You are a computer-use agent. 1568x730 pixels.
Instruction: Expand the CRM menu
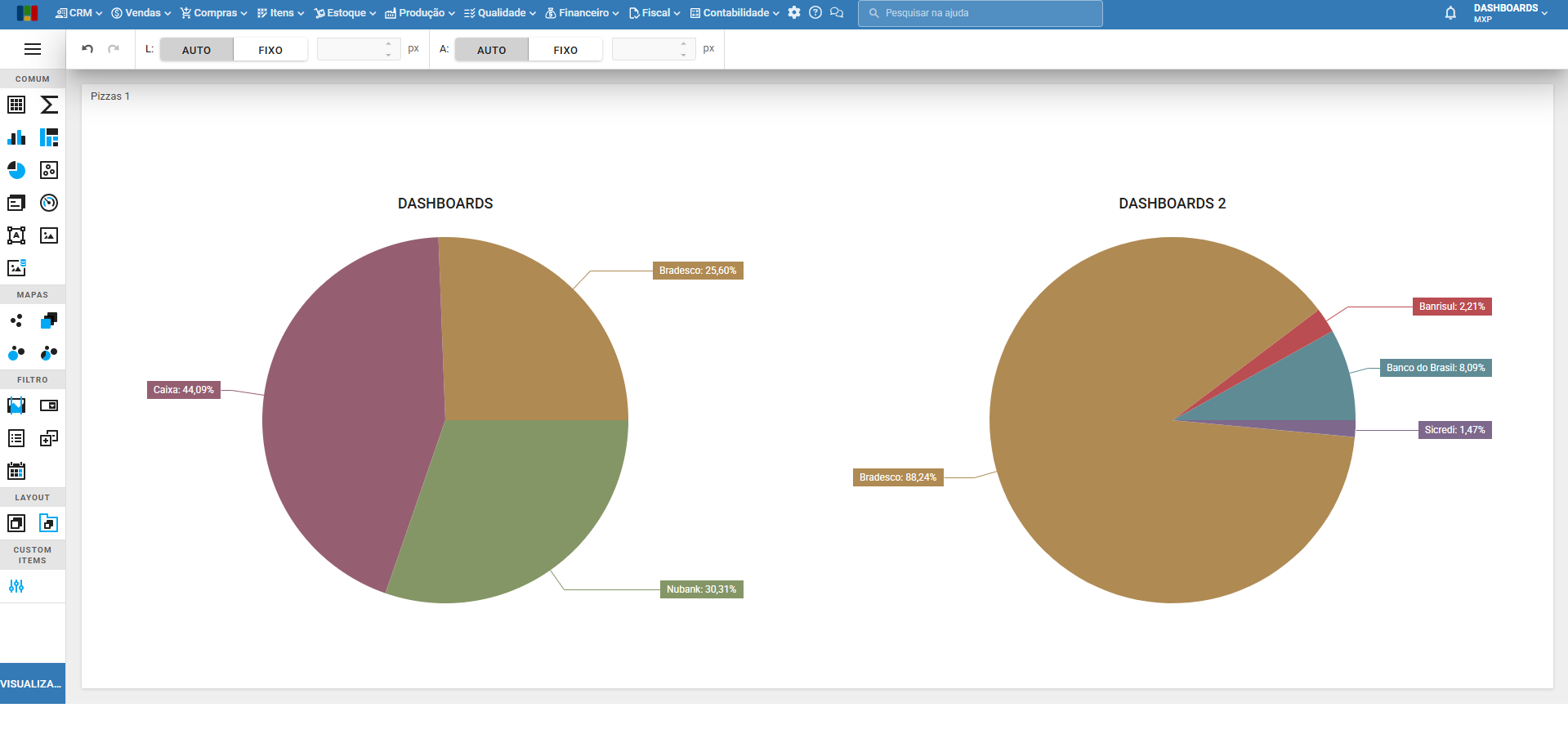coord(78,13)
